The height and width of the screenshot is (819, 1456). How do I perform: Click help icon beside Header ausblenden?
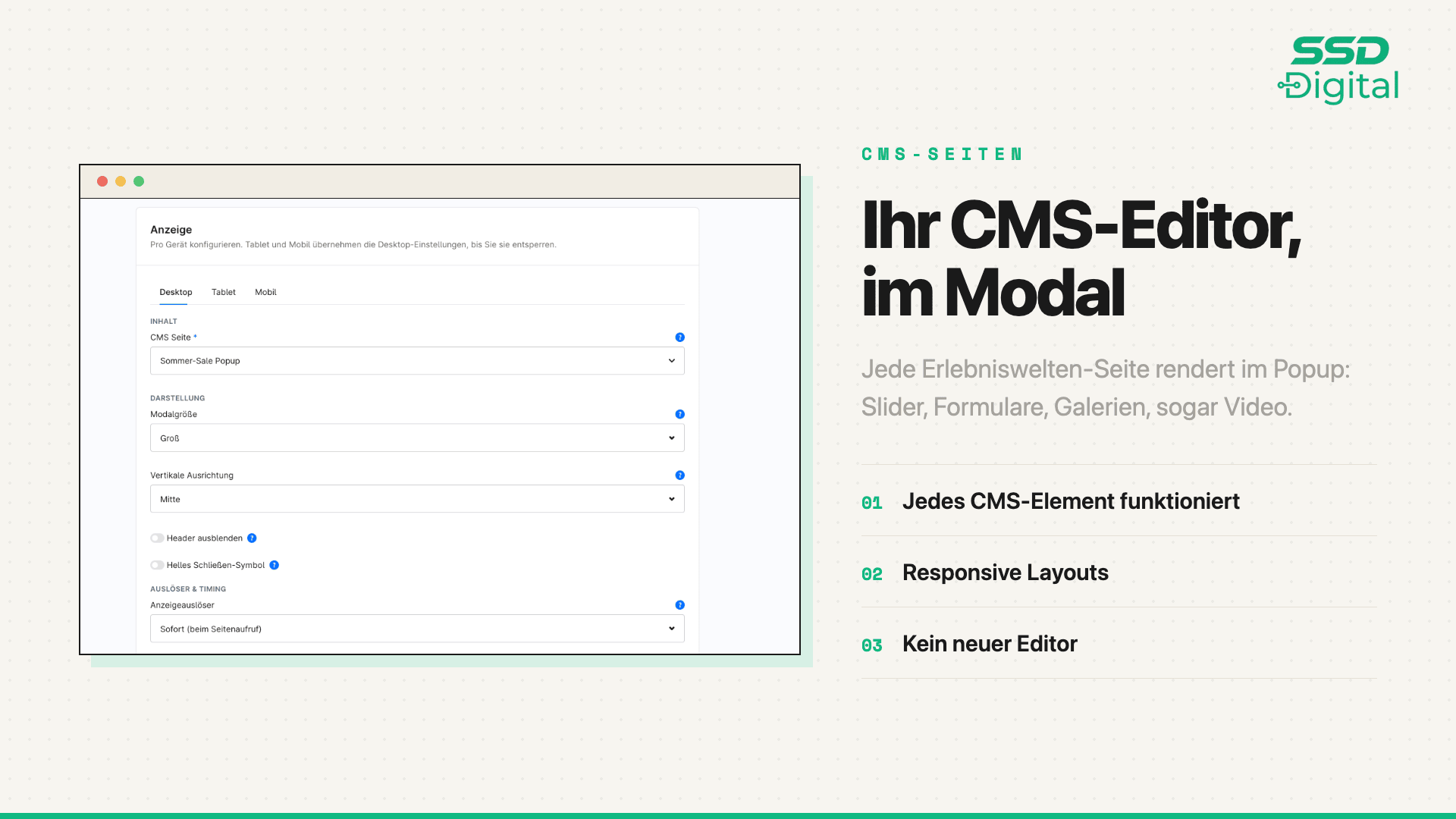coord(252,538)
